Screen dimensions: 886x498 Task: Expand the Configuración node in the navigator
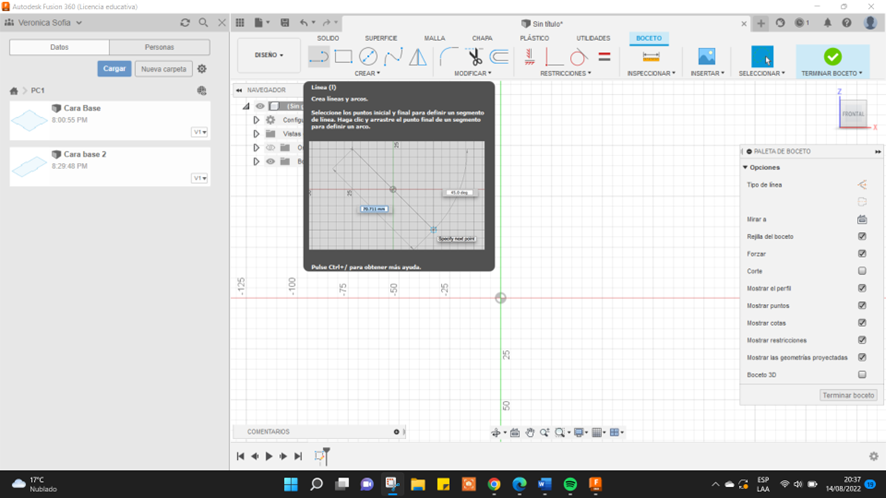(256, 120)
